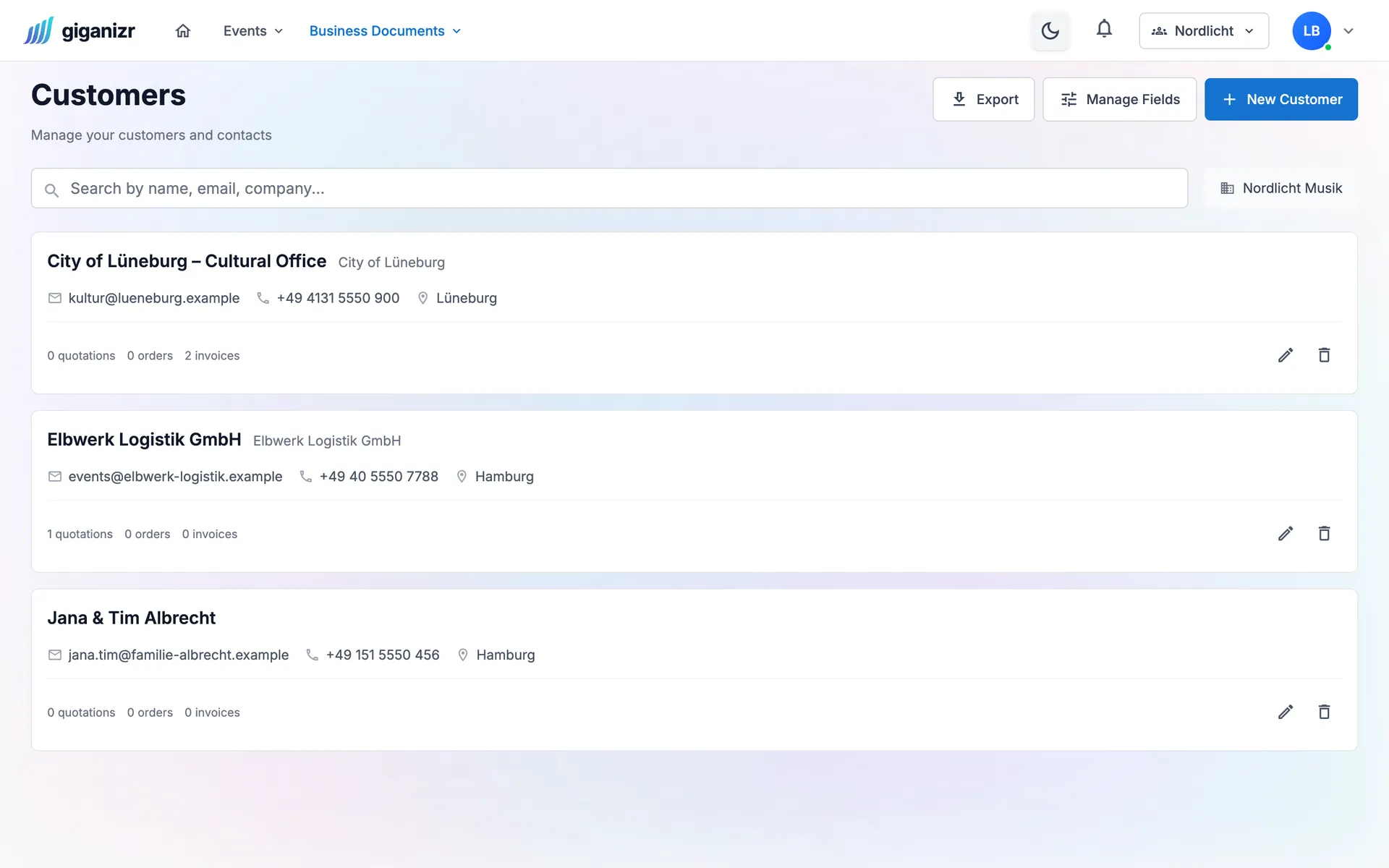The image size is (1389, 868).
Task: Click email kultur@lueneburg.example
Action: tap(153, 298)
